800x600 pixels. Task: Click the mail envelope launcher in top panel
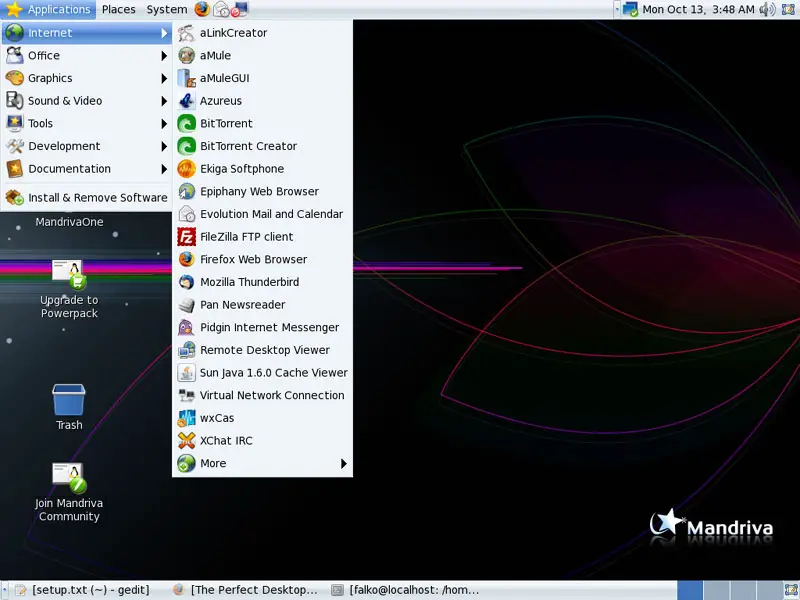pos(221,9)
